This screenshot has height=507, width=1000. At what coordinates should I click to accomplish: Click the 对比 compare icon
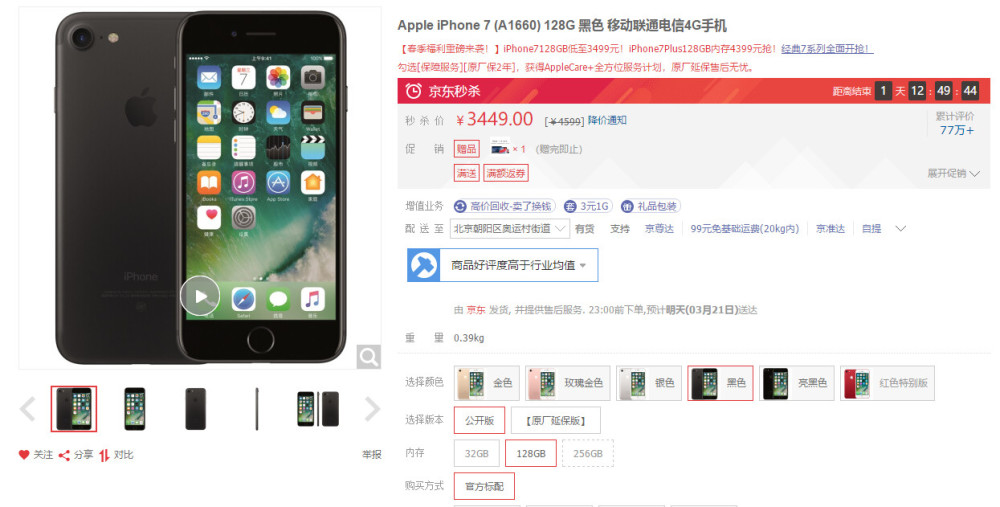coord(104,455)
